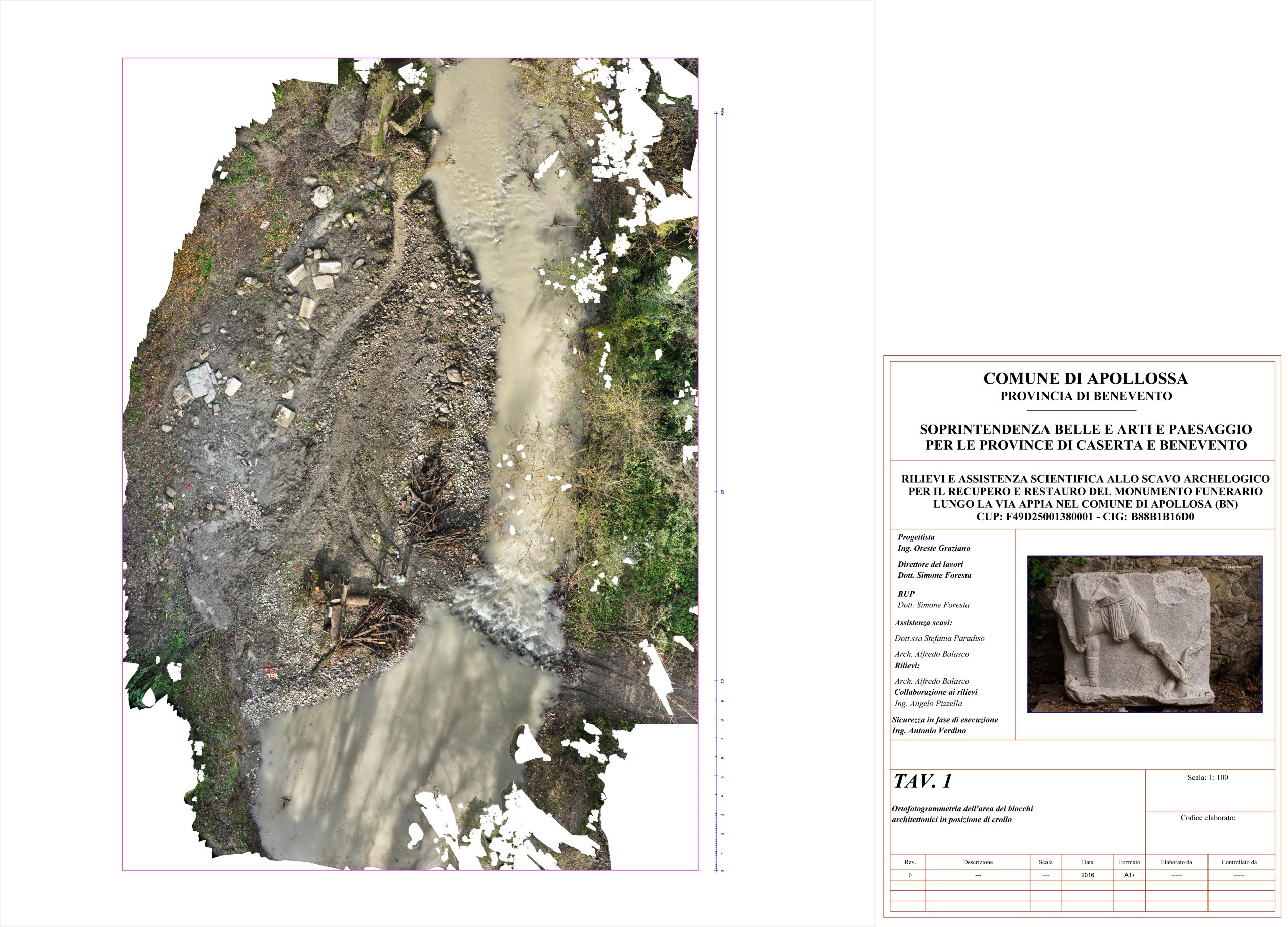
Task: Click the 20 mark on the scale bar
Action: (722, 492)
